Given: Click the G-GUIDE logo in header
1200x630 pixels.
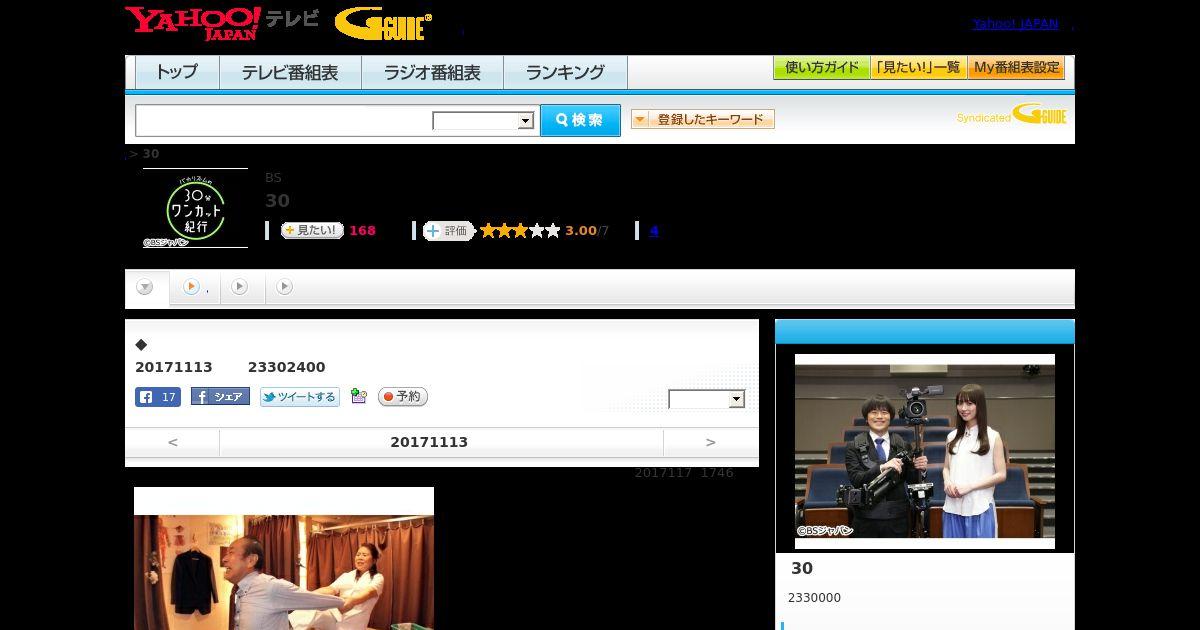Looking at the screenshot, I should (x=383, y=23).
